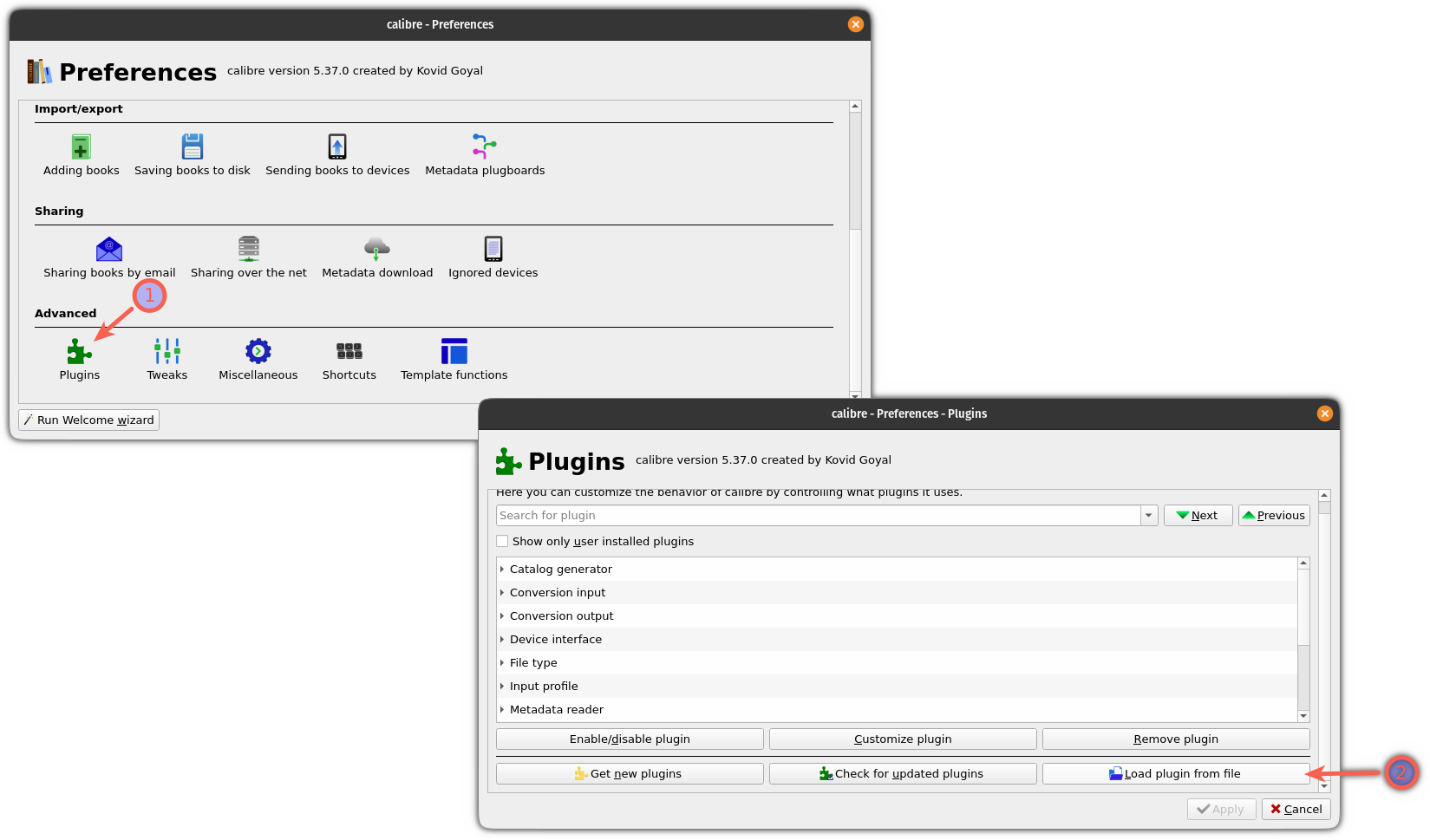Expand the Conversion output category
Screen dimensions: 1430x840
pos(502,615)
